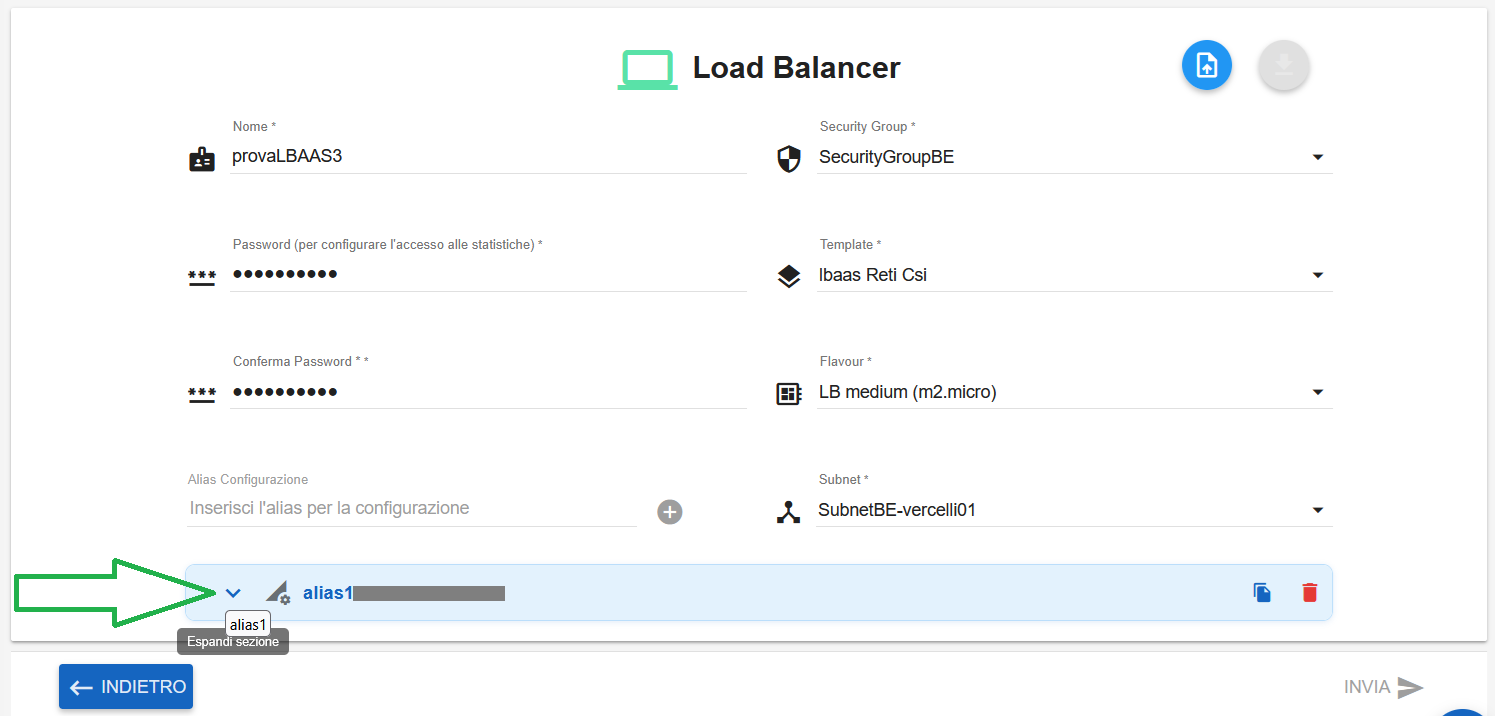Click the greyed-out download icon button
1495x716 pixels.
click(x=1284, y=66)
